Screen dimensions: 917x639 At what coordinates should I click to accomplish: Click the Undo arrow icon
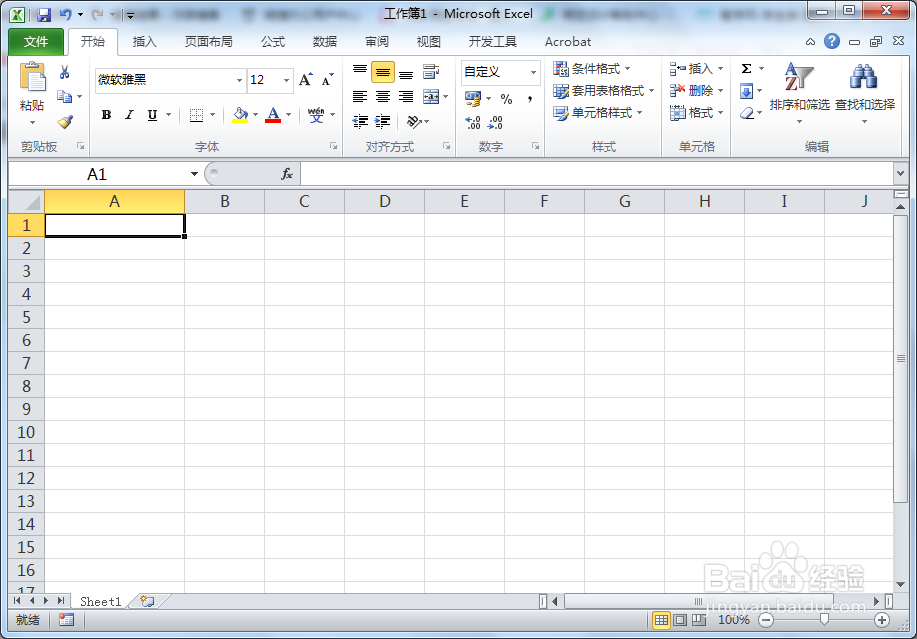[66, 15]
